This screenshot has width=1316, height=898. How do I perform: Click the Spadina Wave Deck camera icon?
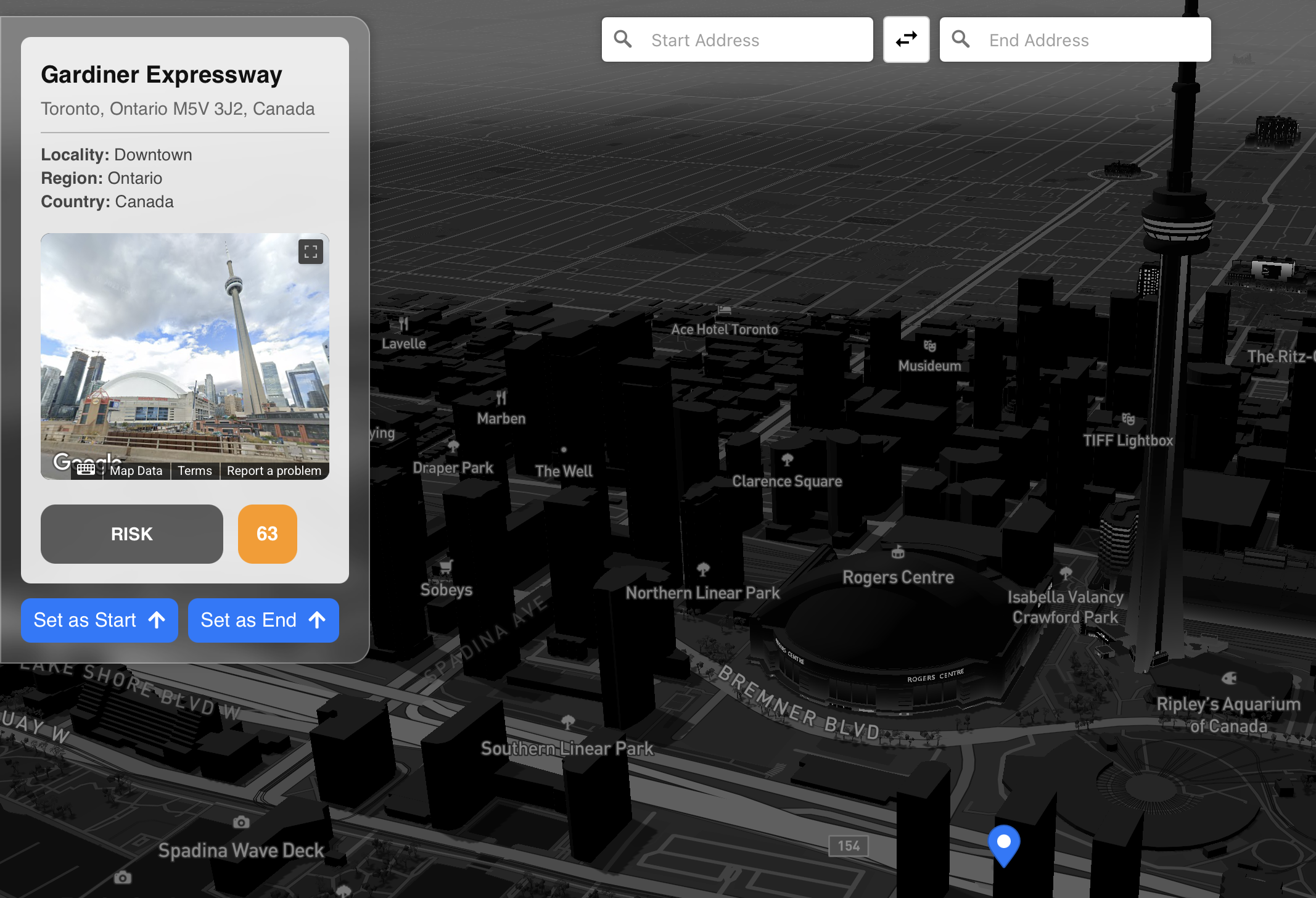(241, 822)
